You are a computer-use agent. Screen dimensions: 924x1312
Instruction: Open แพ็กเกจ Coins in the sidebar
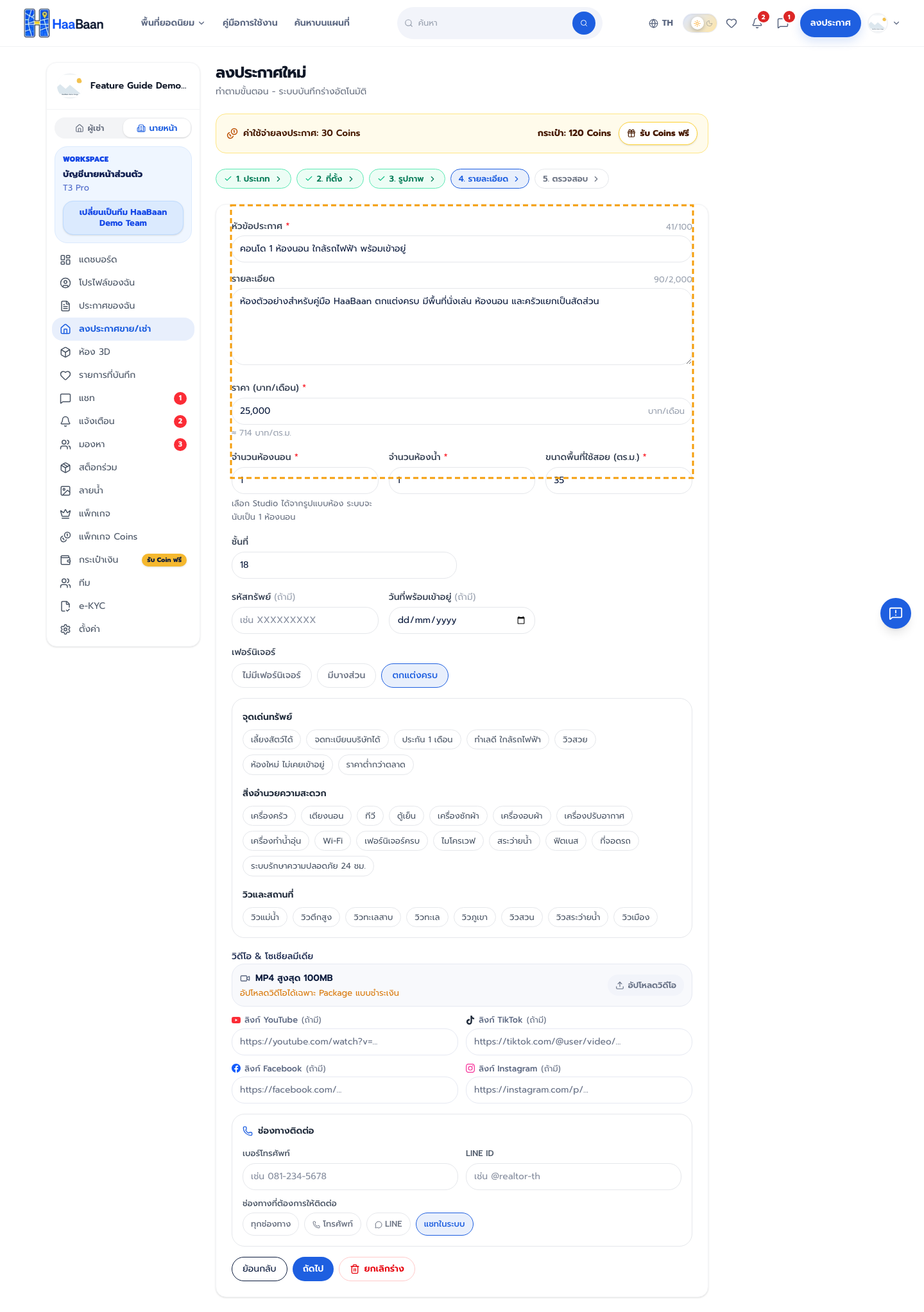click(x=123, y=537)
